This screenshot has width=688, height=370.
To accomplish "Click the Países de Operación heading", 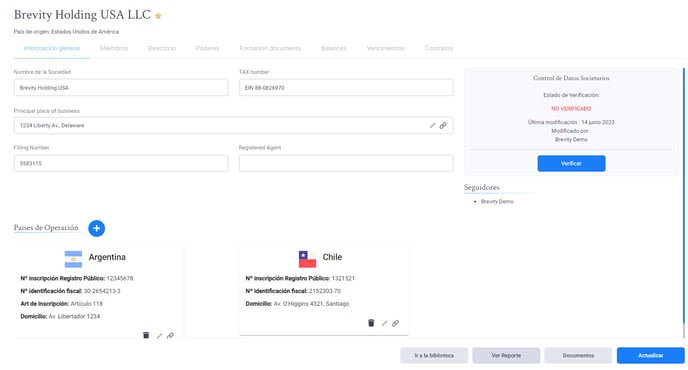I will pyautogui.click(x=46, y=228).
